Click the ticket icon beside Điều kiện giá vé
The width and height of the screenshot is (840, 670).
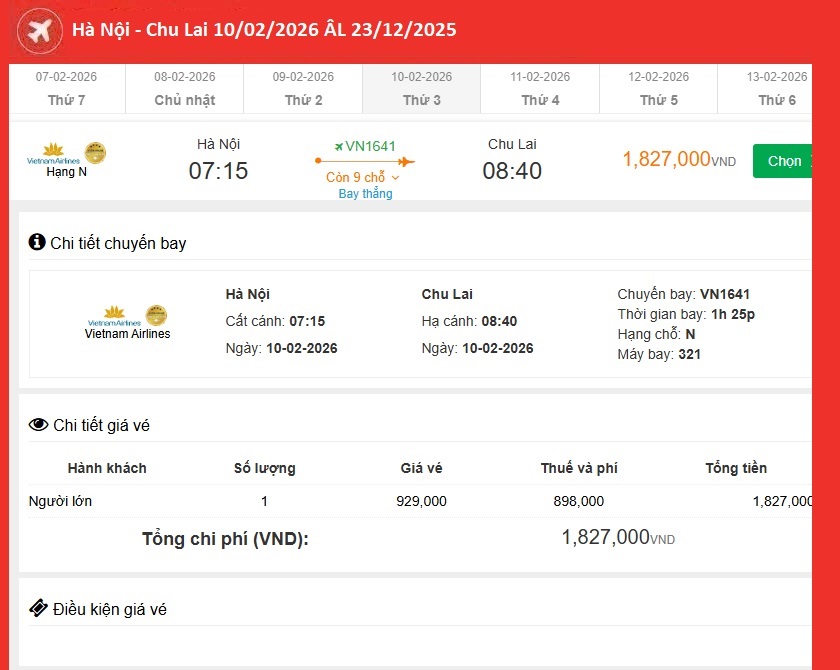pos(38,608)
